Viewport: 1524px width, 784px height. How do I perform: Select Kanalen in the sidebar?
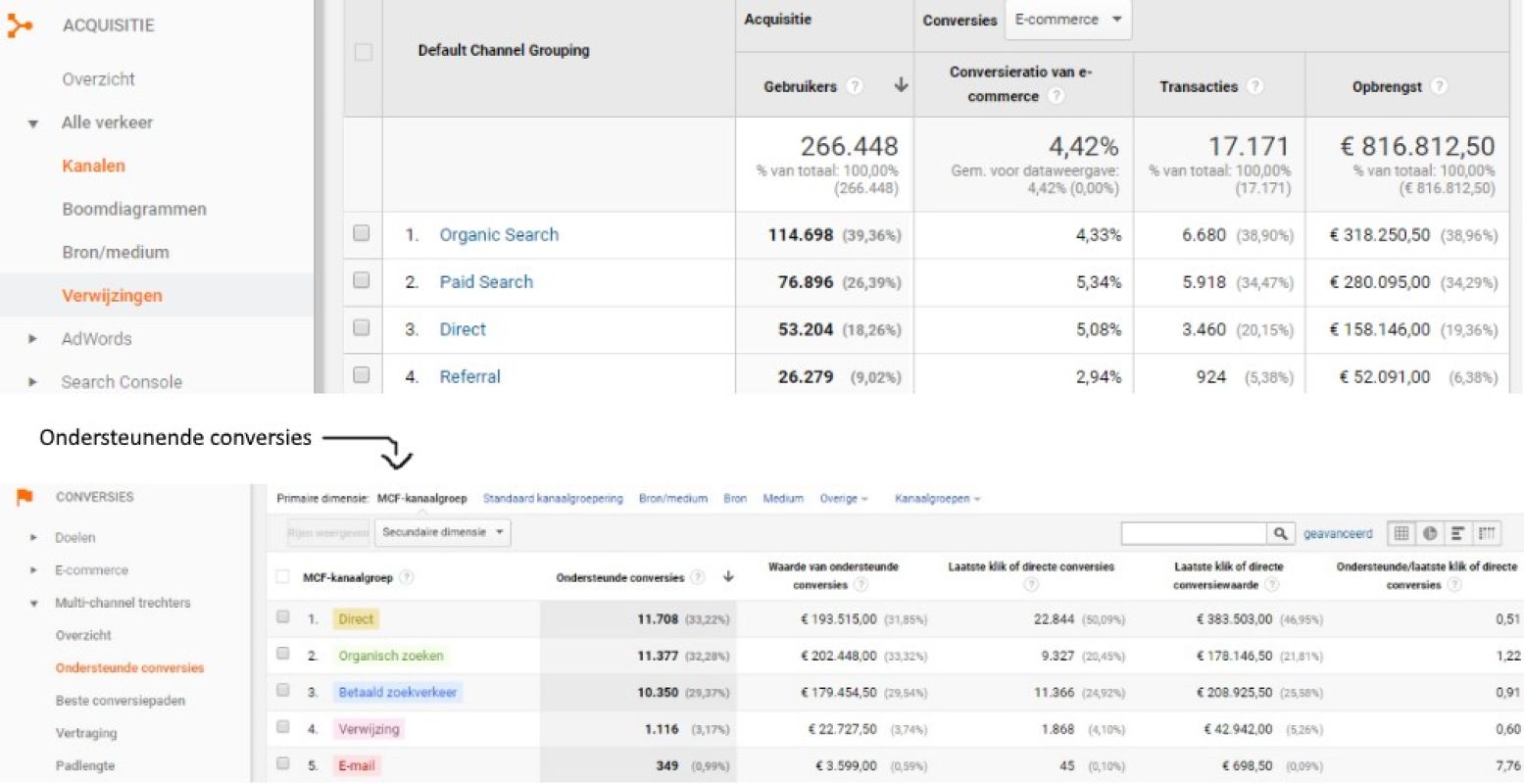93,166
